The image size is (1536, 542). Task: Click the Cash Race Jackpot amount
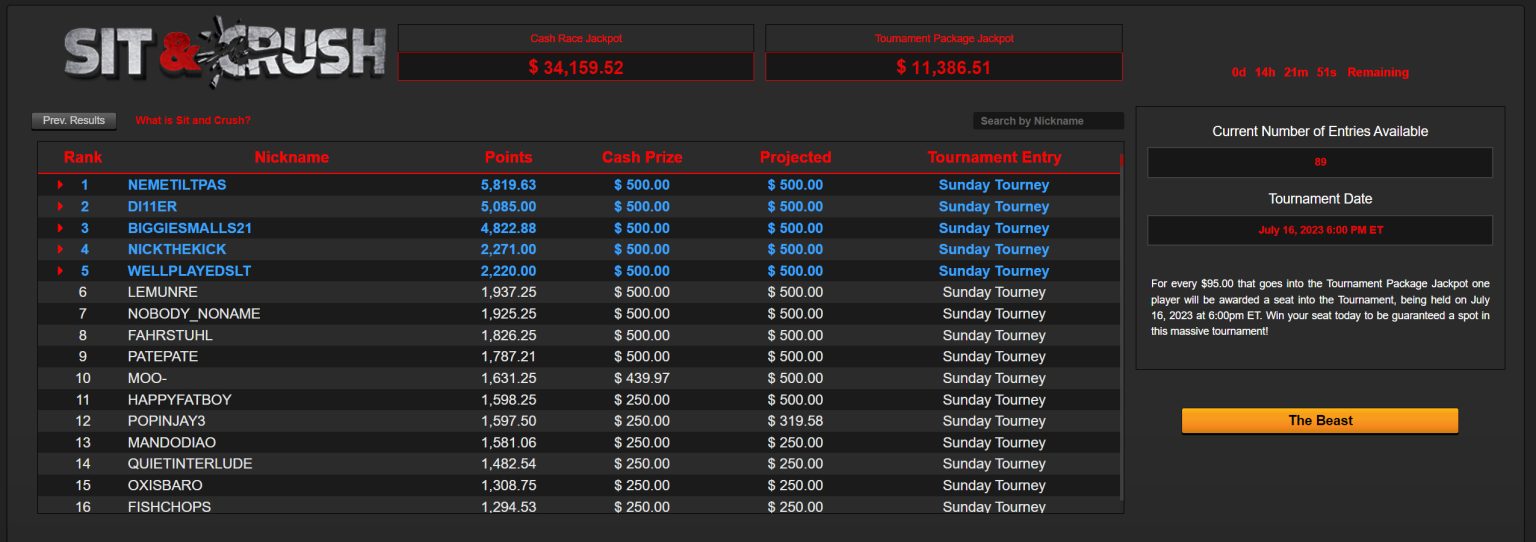(x=576, y=67)
